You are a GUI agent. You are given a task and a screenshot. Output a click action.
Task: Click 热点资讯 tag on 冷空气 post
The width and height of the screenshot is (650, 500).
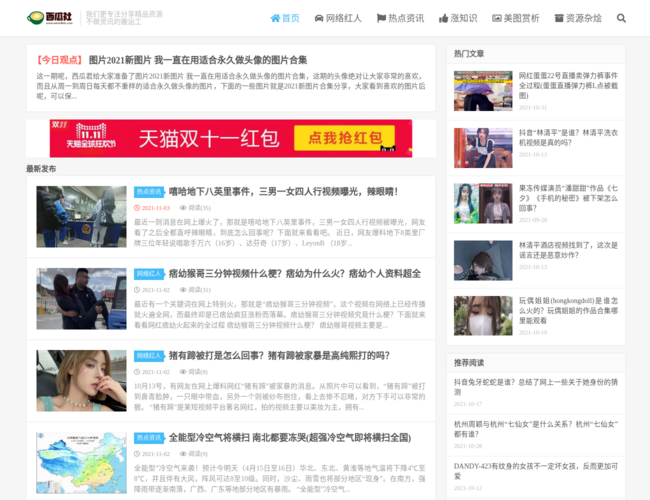click(x=149, y=438)
